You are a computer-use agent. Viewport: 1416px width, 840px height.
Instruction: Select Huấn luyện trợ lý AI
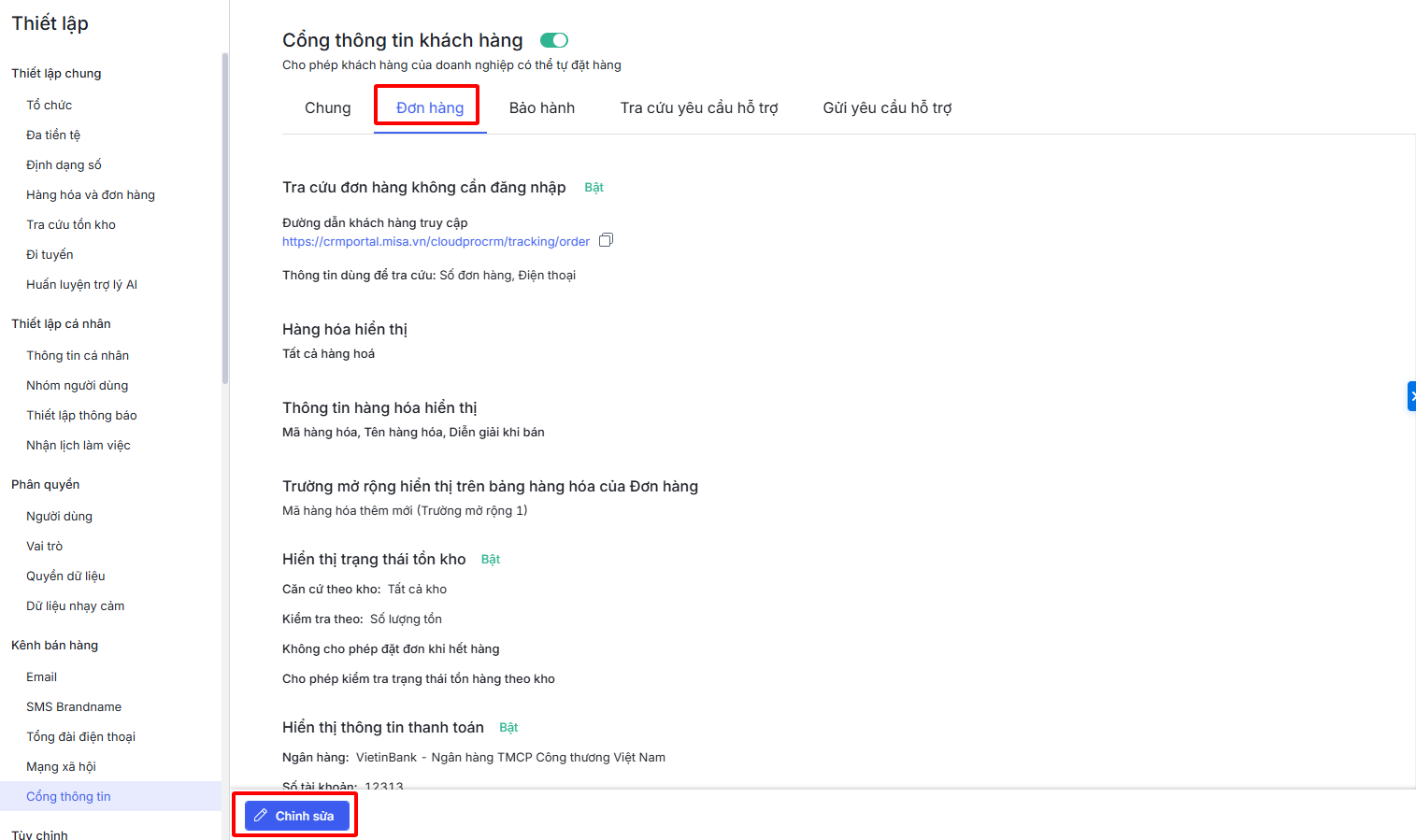(81, 284)
